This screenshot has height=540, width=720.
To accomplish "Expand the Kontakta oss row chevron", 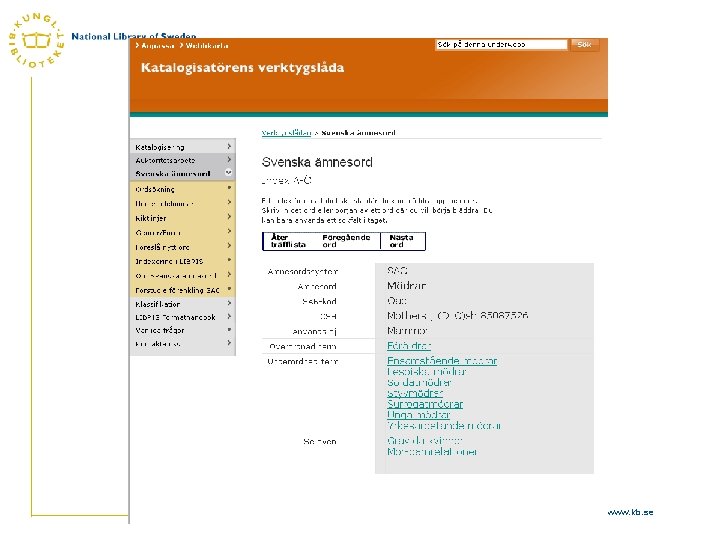I will (229, 343).
